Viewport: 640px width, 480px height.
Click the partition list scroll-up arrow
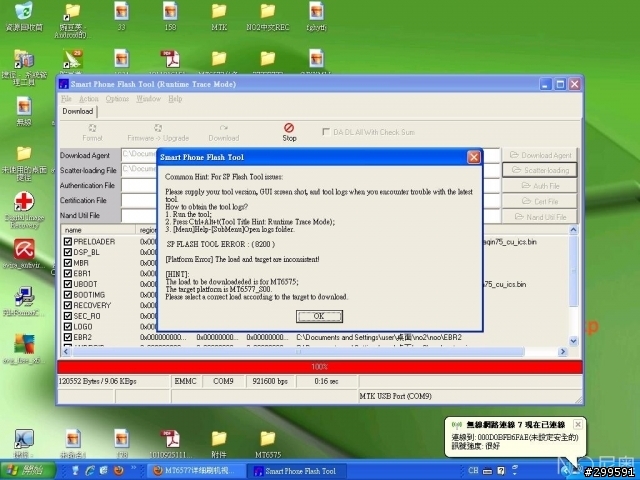tap(573, 230)
